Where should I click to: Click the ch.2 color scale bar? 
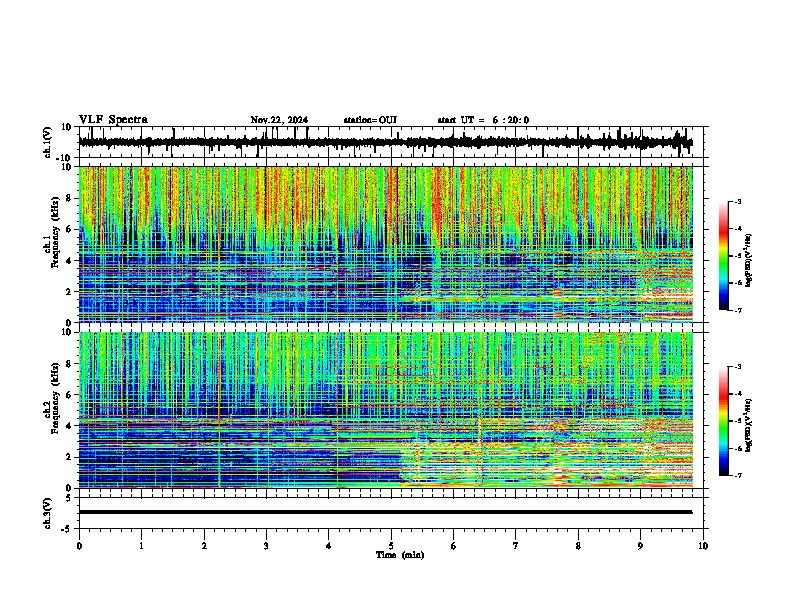[724, 421]
